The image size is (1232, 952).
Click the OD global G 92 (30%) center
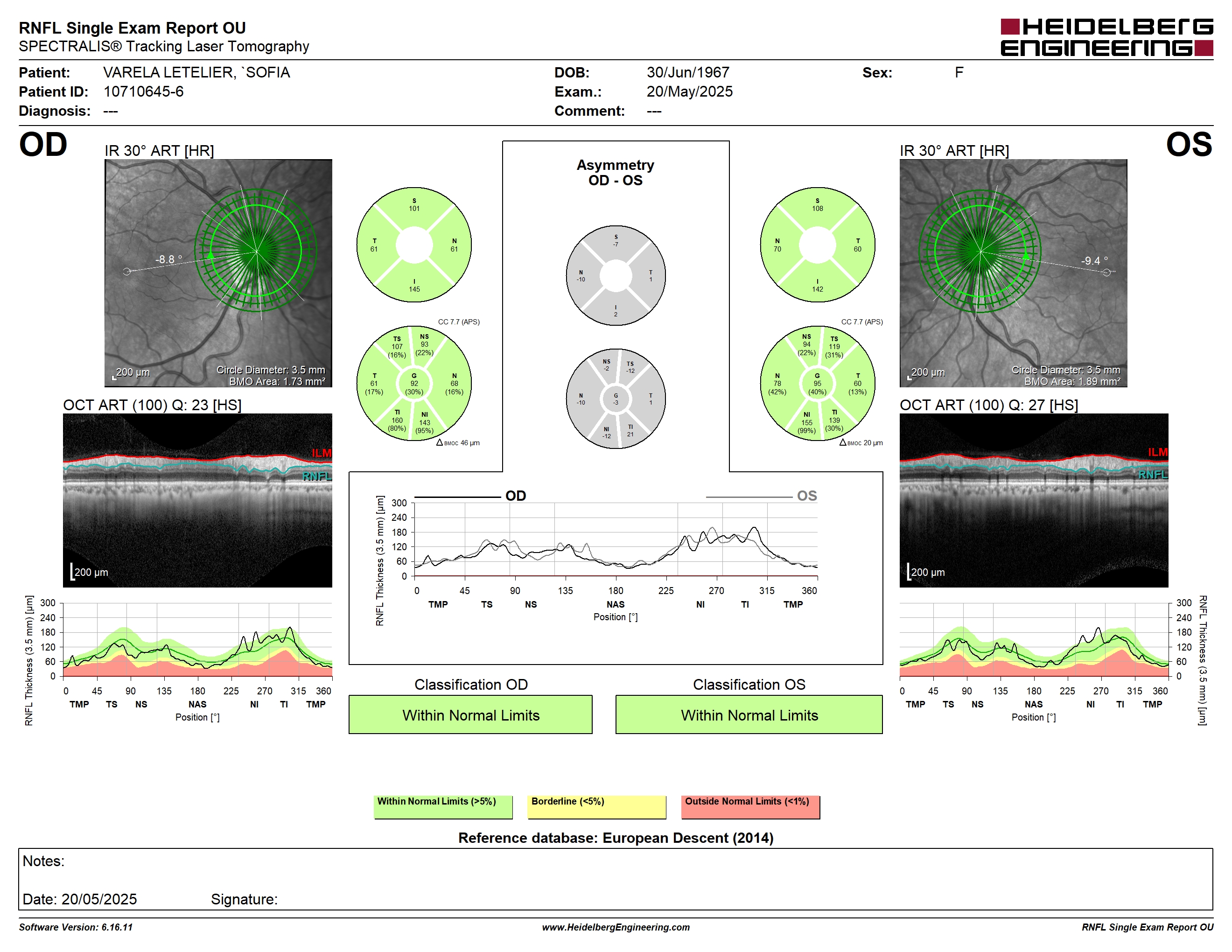414,384
